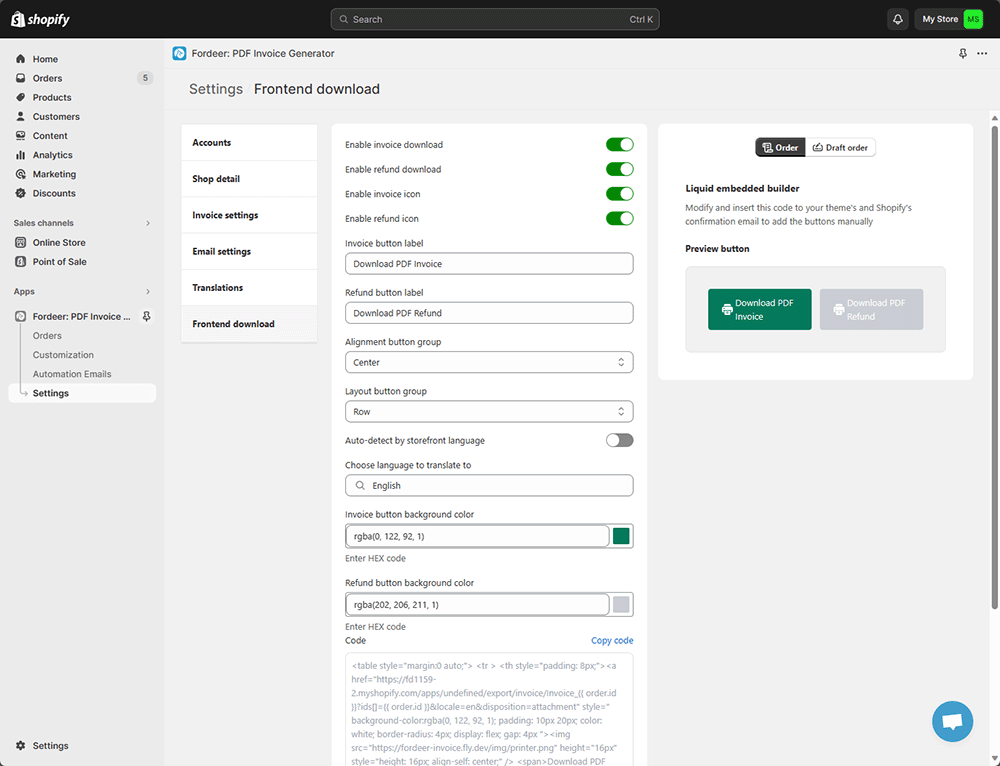Switch preview to Draft order
1000x766 pixels.
point(840,147)
